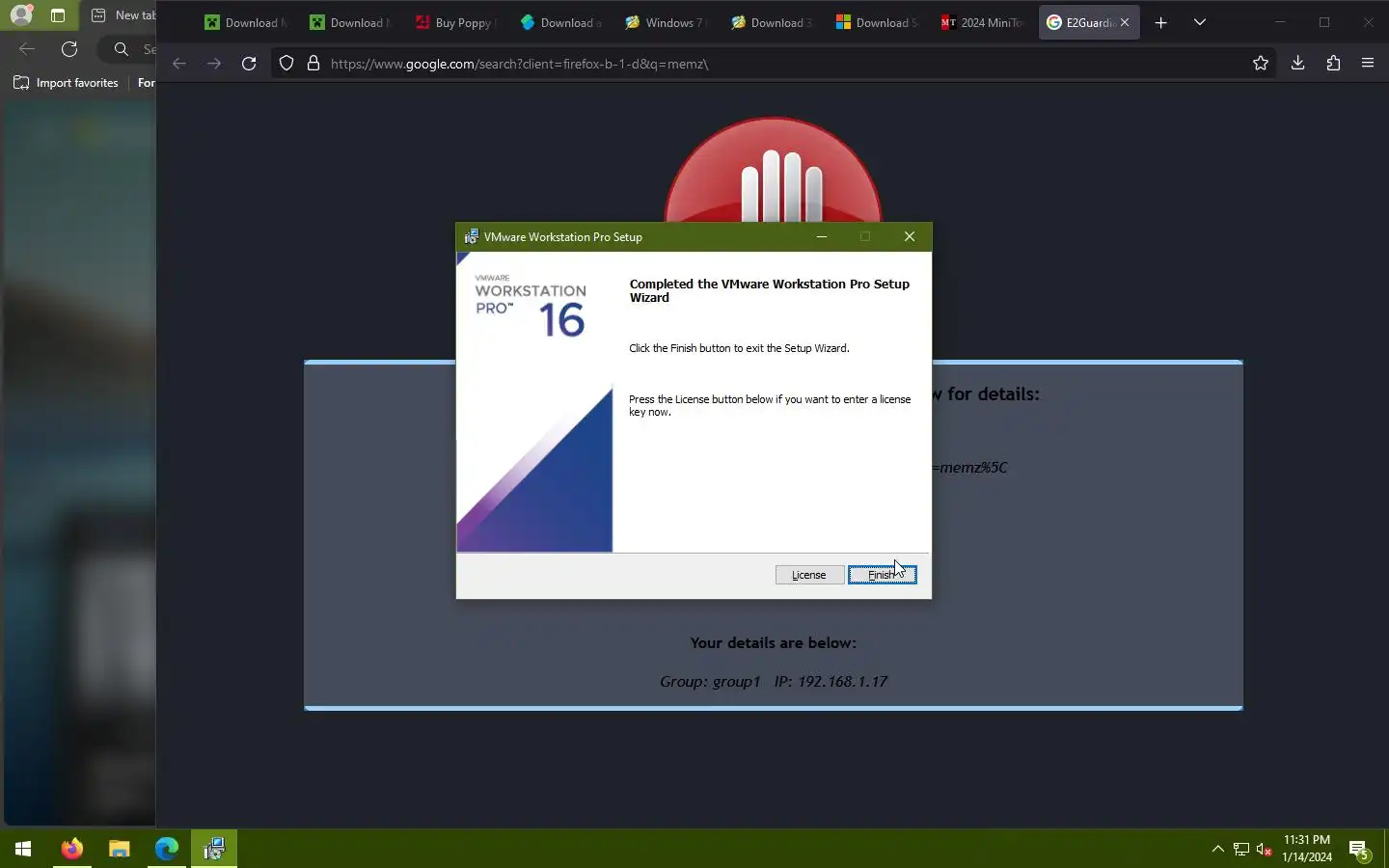View site security padlock info

click(313, 64)
